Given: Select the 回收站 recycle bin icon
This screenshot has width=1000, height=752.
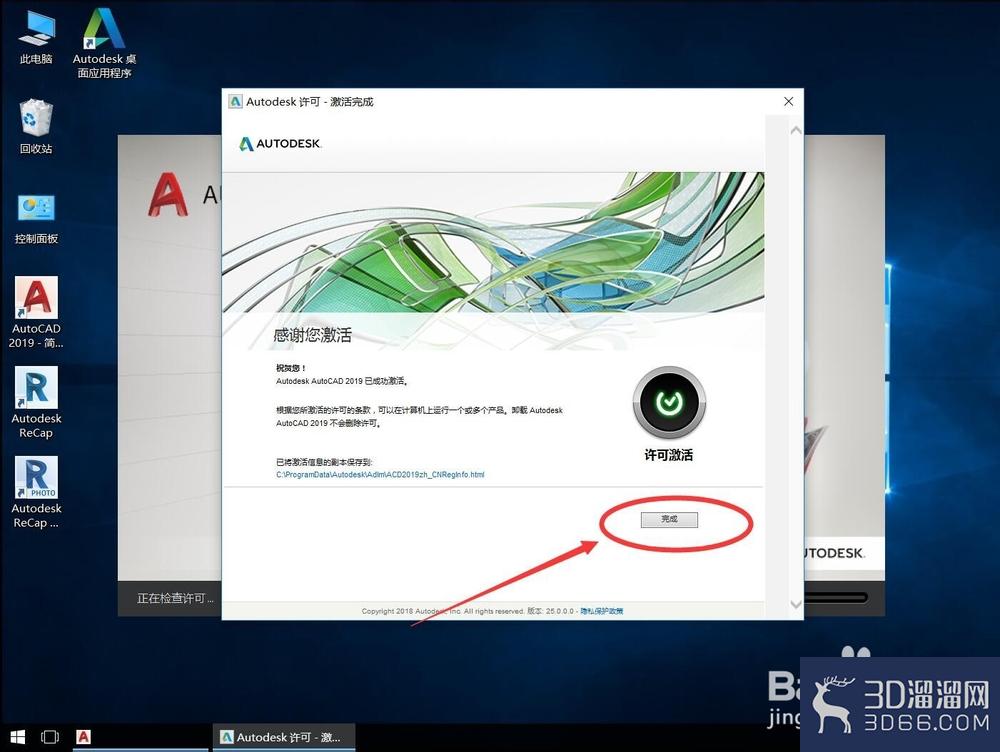Looking at the screenshot, I should click(36, 126).
